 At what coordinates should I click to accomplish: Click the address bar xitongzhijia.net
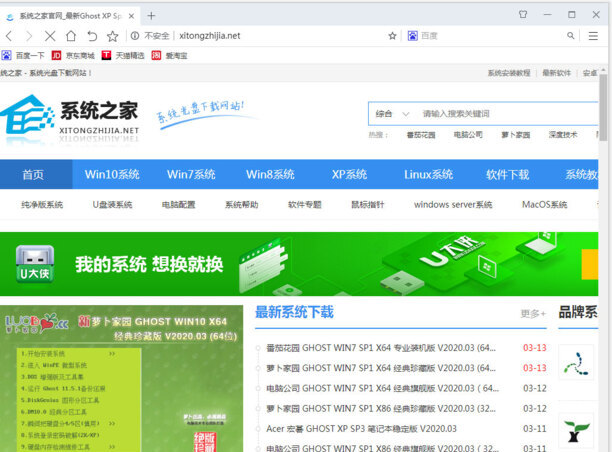point(210,36)
